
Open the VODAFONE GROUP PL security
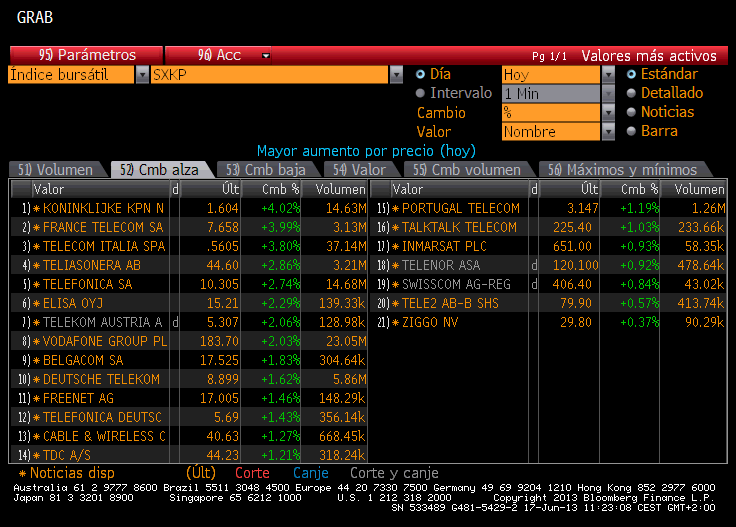click(x=105, y=341)
